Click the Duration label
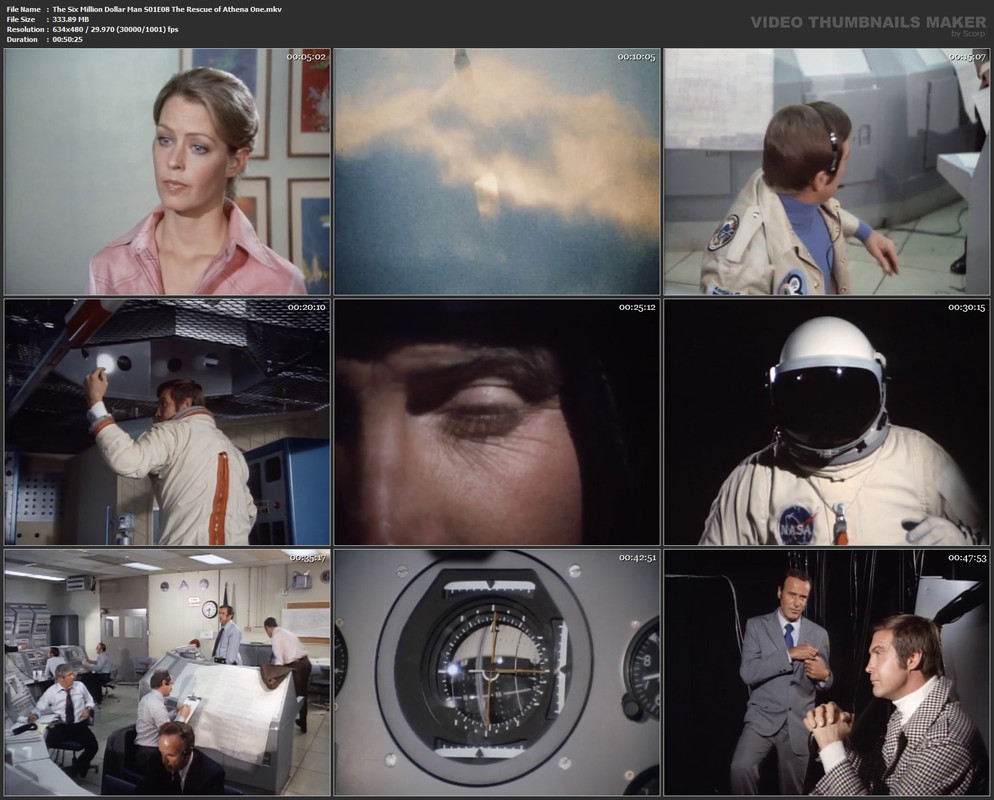Screen dimensions: 994x800 coord(22,39)
